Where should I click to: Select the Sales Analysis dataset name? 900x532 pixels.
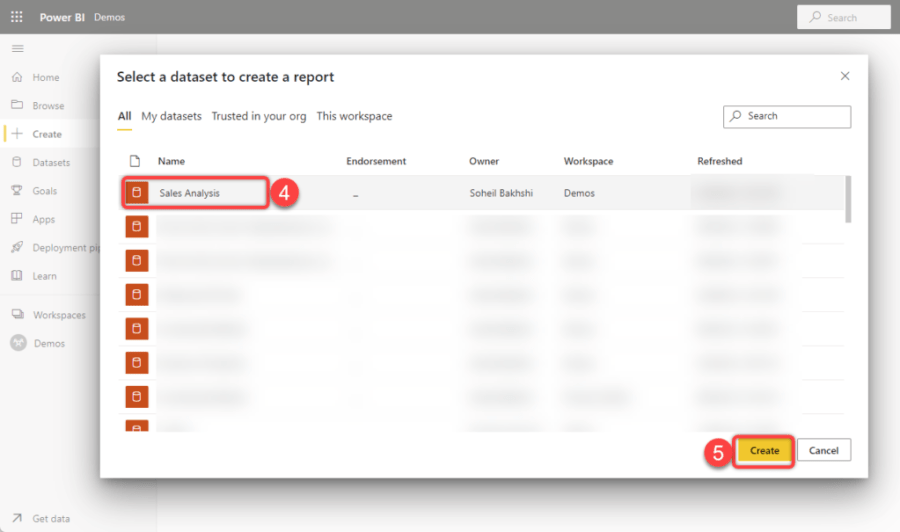coord(189,193)
